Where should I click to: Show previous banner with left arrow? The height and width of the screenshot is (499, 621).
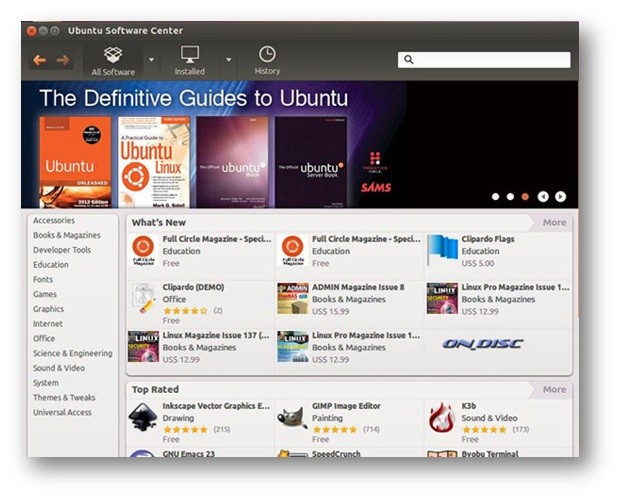[543, 196]
